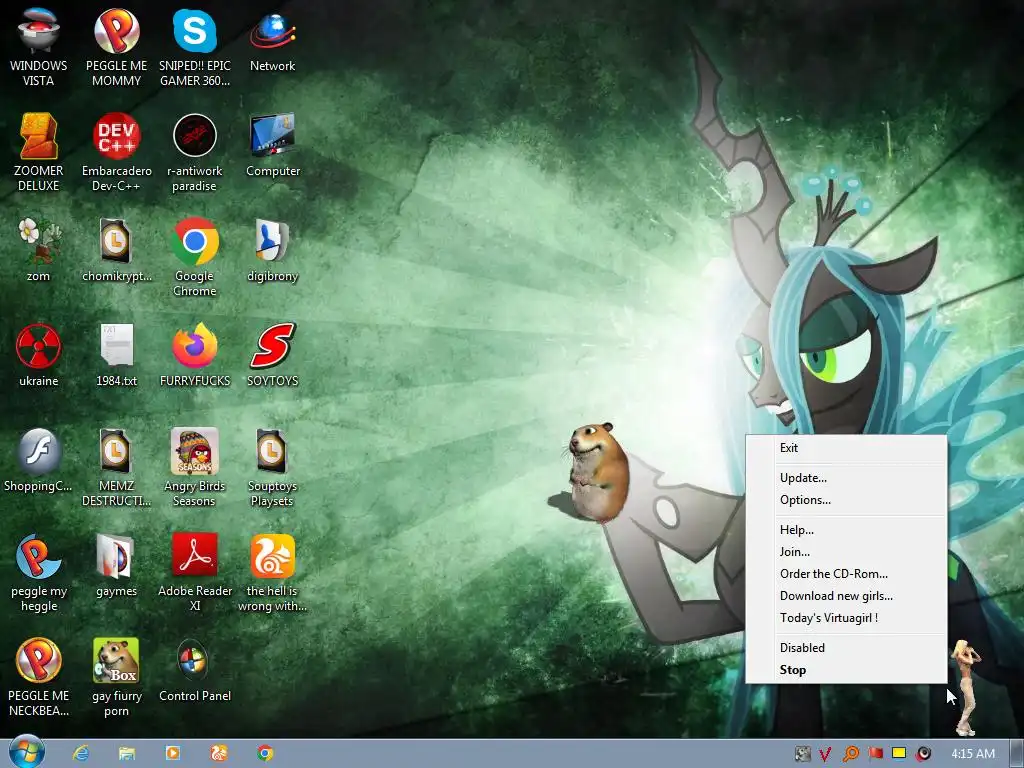Click the Skype icon labeled SNIPED!! EPIC GAMER
The width and height of the screenshot is (1024, 768).
pos(195,47)
